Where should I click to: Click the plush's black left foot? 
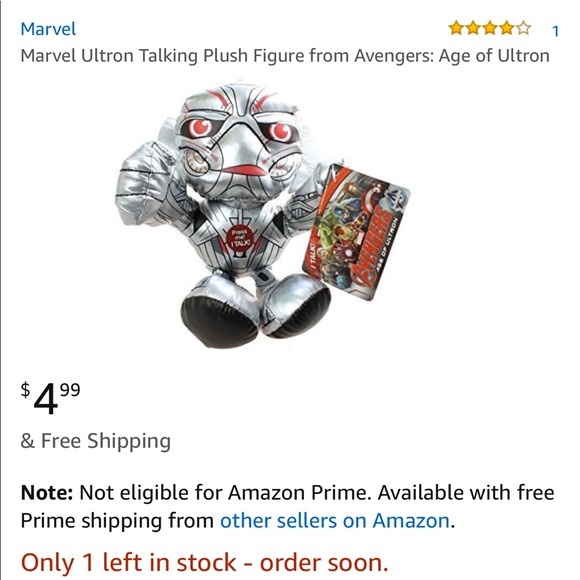pyautogui.click(x=219, y=320)
